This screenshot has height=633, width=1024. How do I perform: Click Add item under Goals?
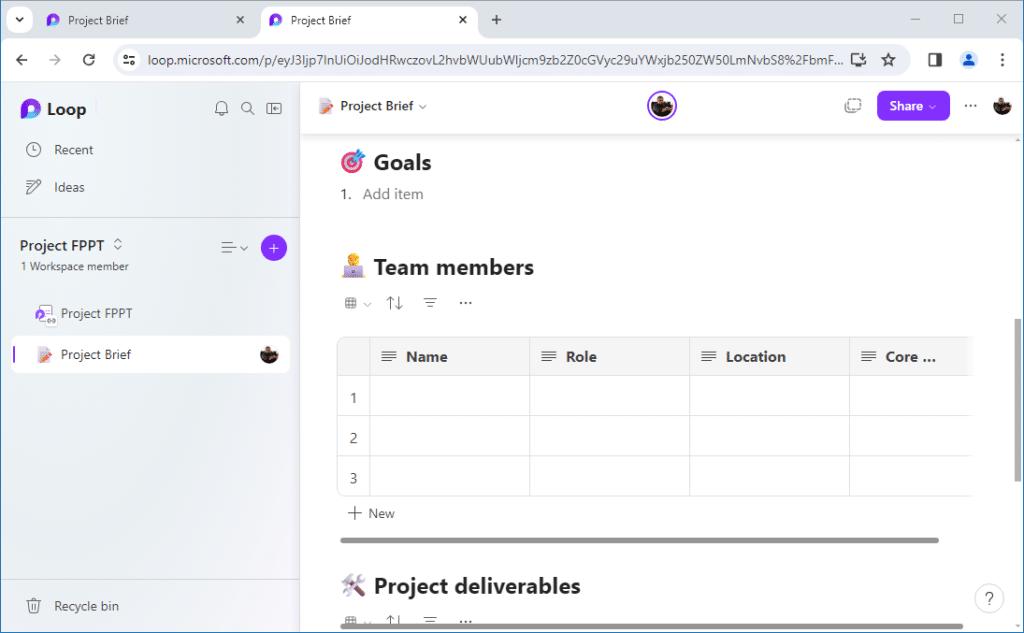(392, 194)
